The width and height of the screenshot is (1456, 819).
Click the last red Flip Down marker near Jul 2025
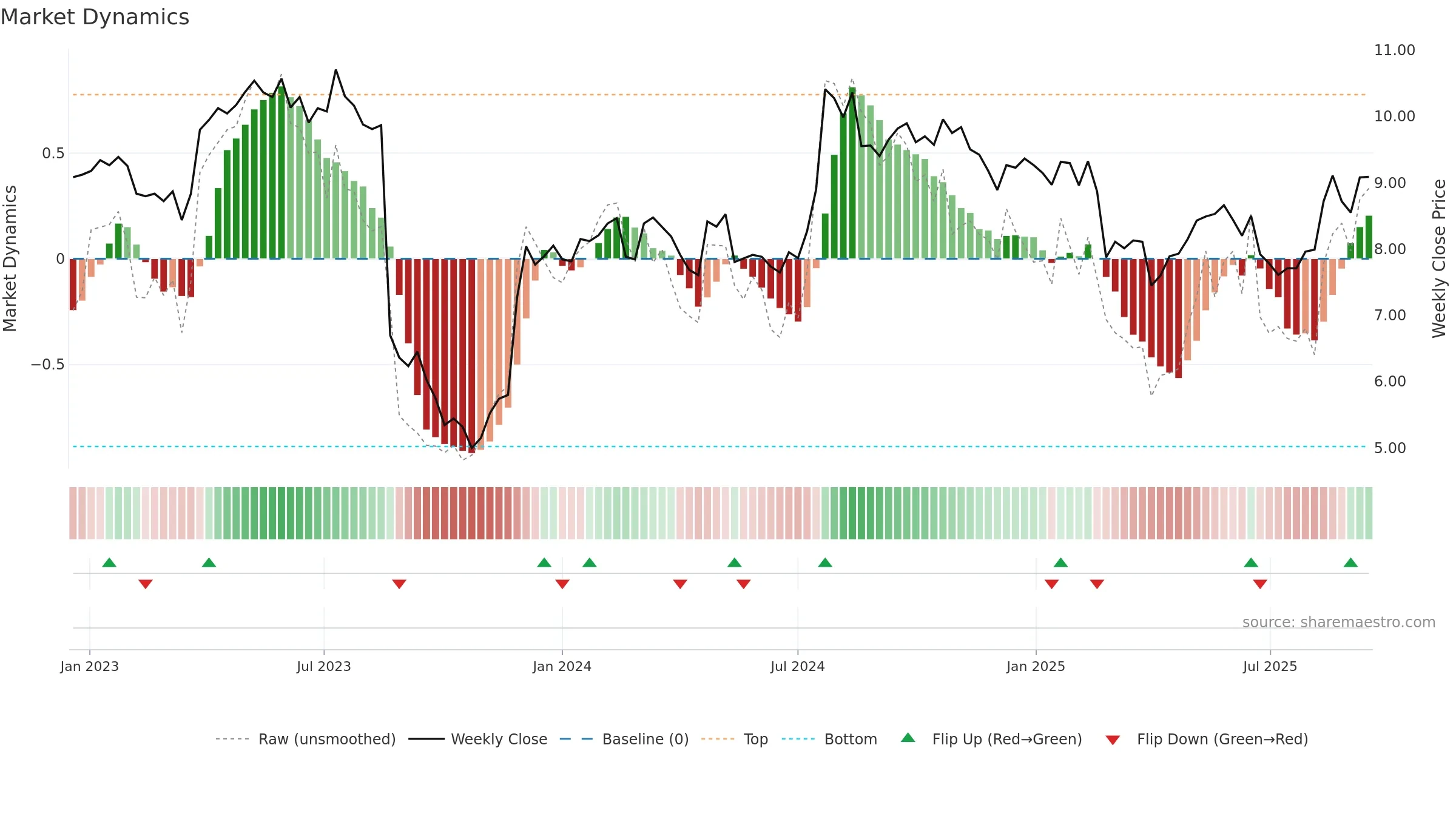pos(1260,584)
